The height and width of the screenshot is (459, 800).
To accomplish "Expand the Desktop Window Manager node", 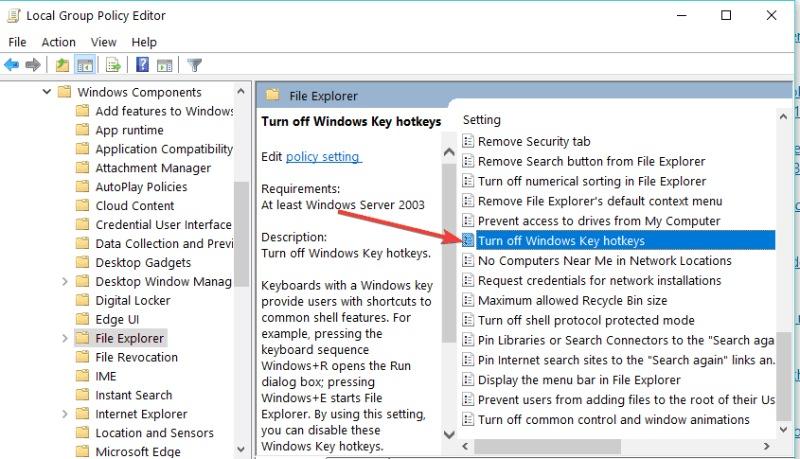I will coord(64,281).
